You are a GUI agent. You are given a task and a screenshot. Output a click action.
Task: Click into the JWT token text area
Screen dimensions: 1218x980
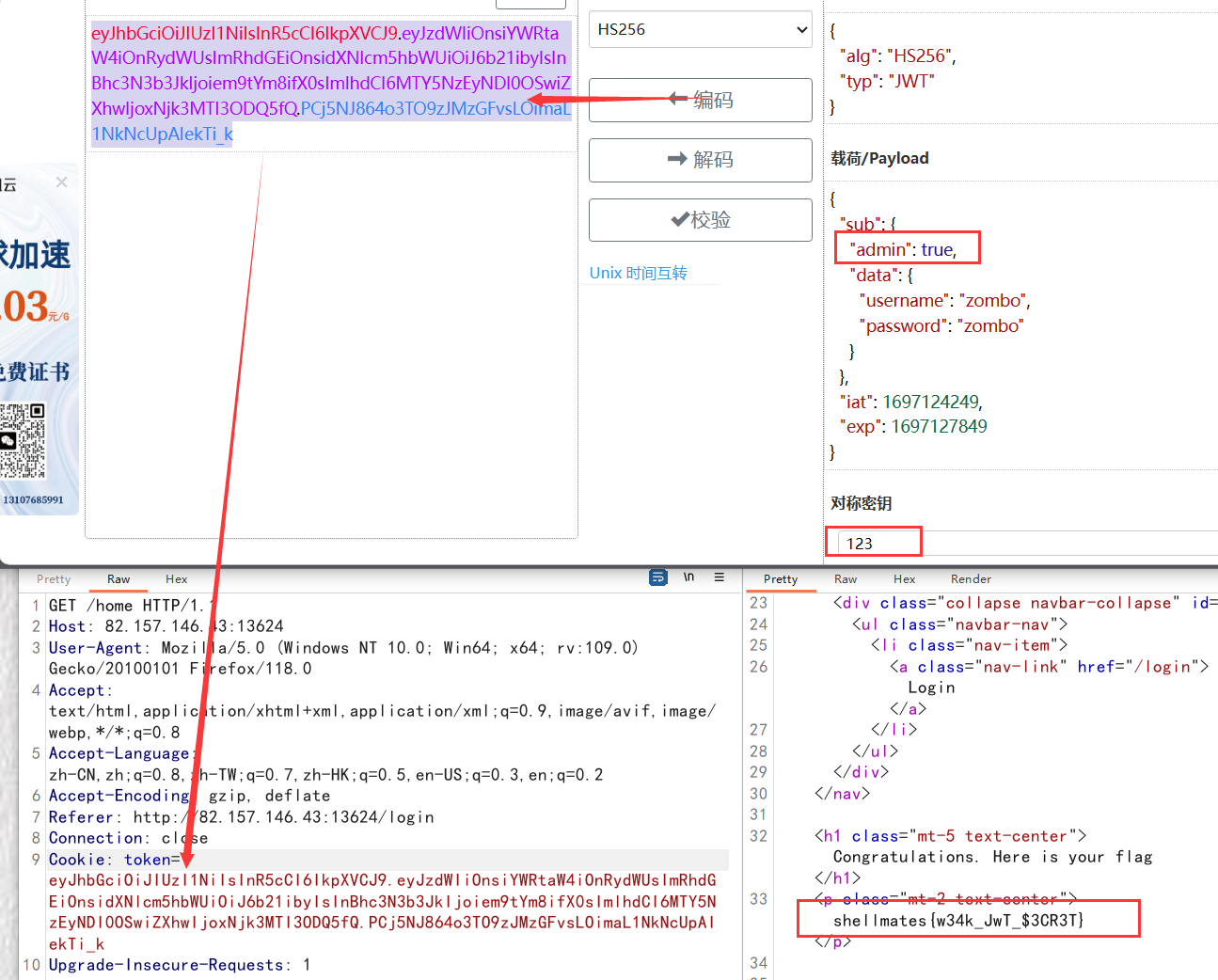point(331,277)
